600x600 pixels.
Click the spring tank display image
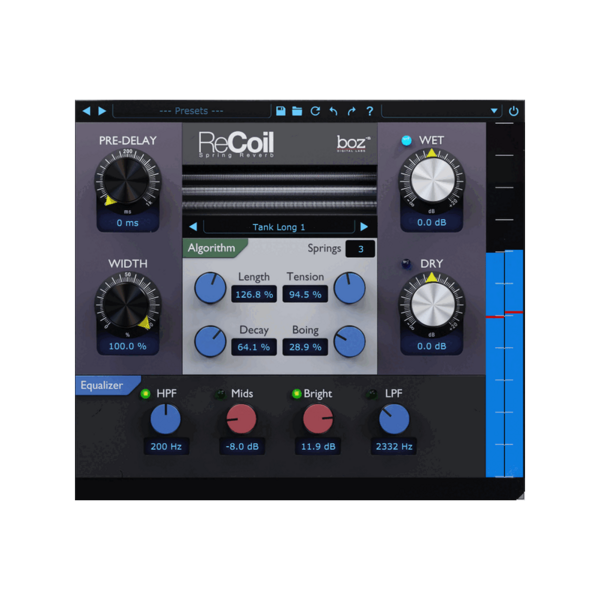[280, 190]
